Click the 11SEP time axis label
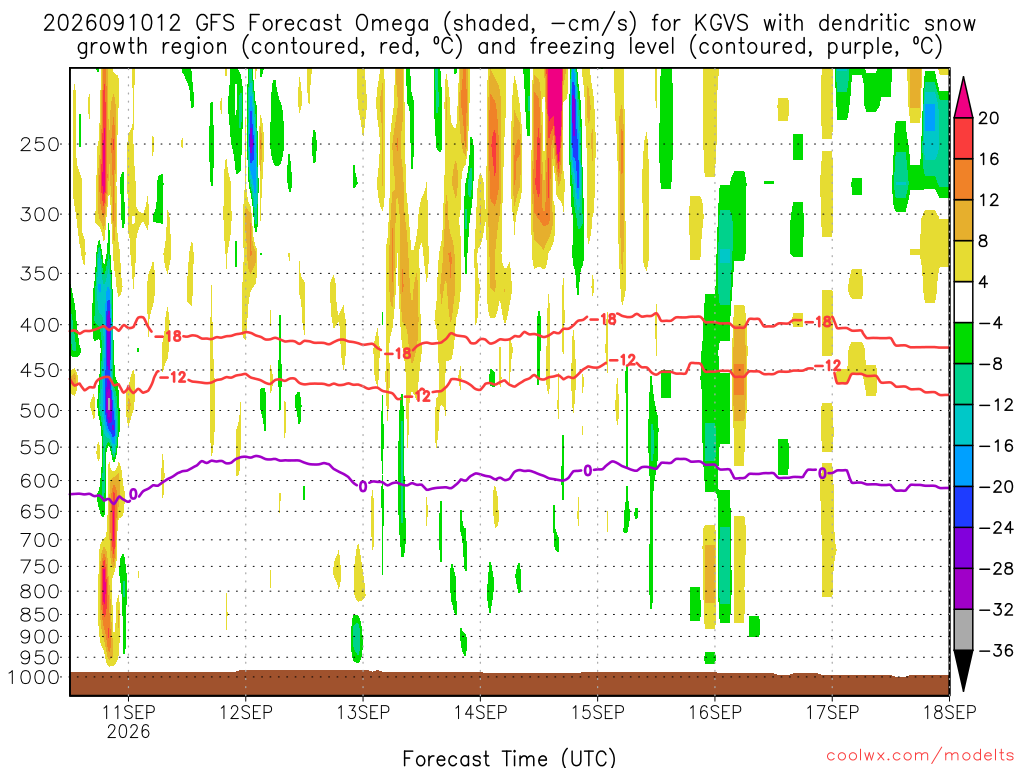 click(x=129, y=712)
